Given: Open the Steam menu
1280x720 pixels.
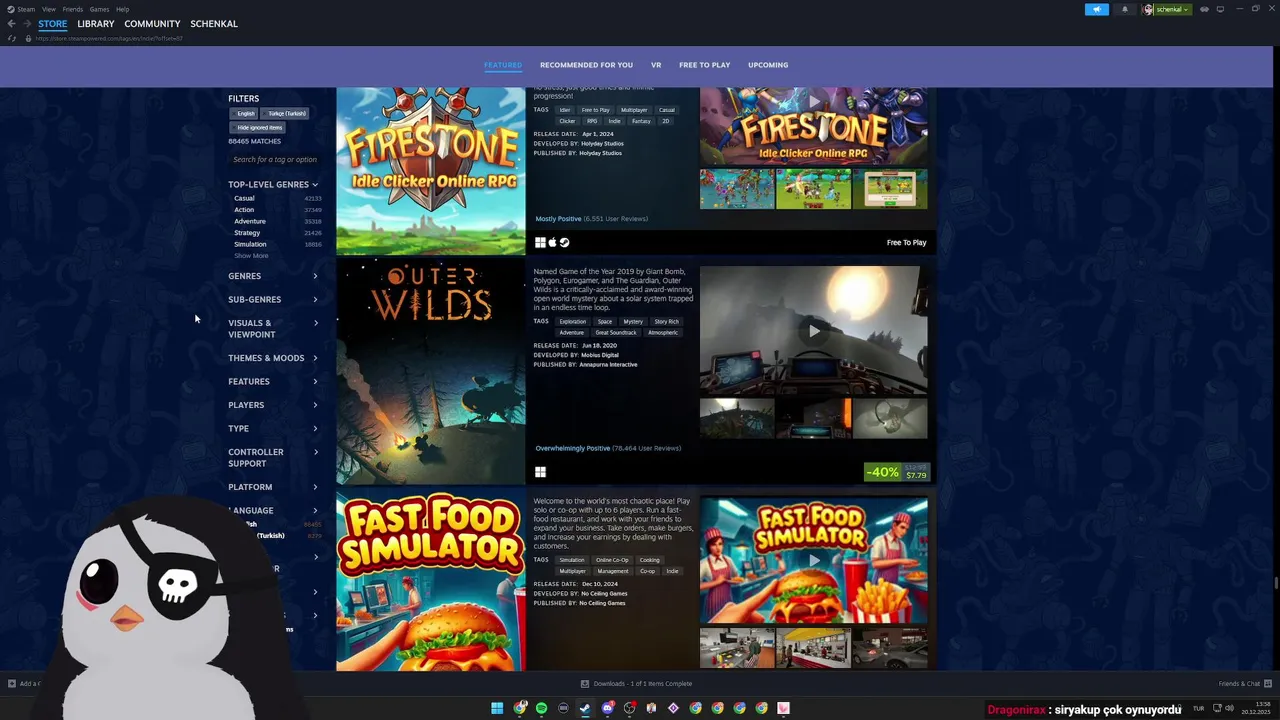Looking at the screenshot, I should tap(21, 9).
